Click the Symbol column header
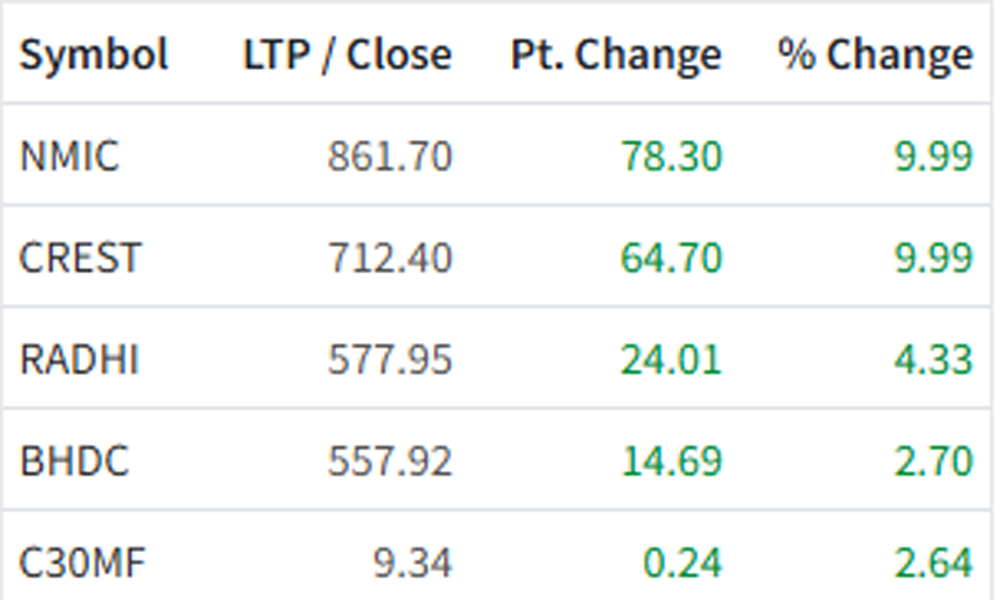The image size is (1000, 600). (x=94, y=55)
